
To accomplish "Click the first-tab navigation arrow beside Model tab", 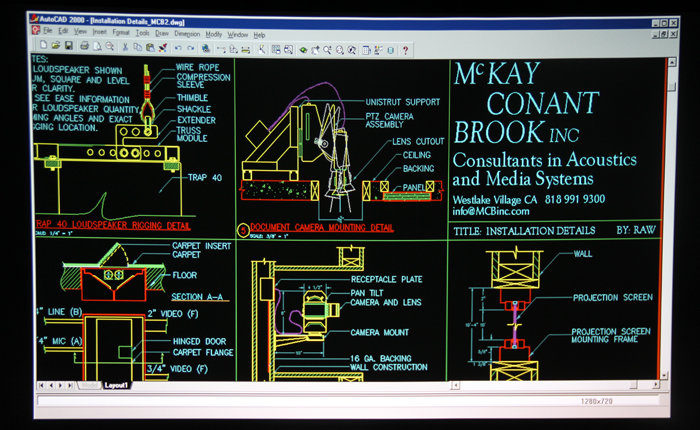I will point(41,385).
